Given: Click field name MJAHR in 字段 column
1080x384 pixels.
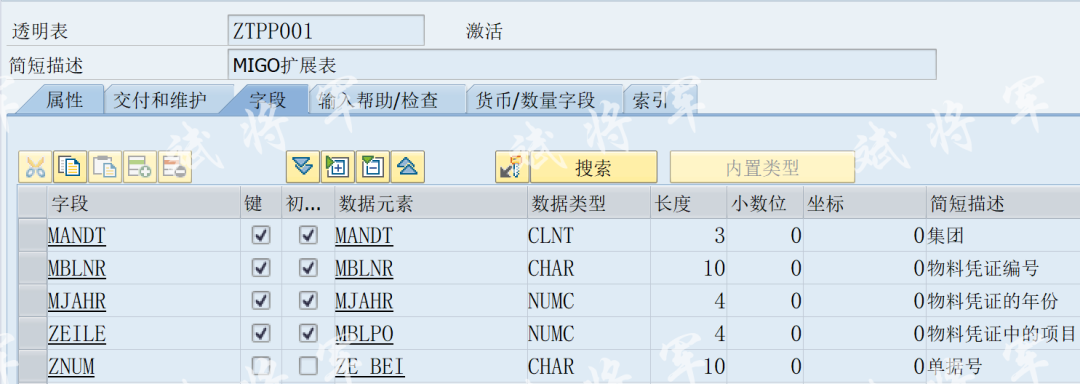Looking at the screenshot, I should point(76,301).
